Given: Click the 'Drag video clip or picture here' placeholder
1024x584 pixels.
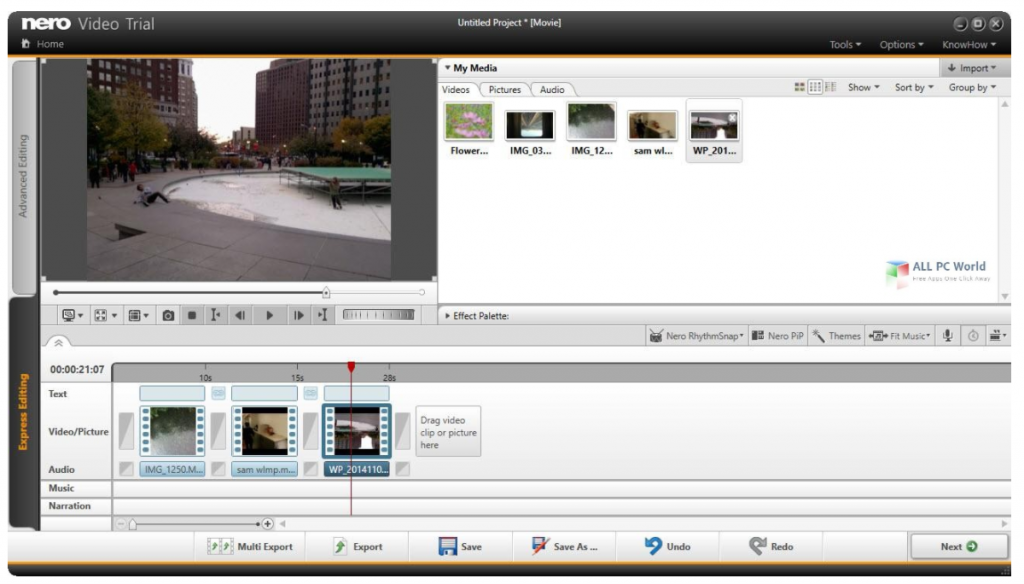Looking at the screenshot, I should (x=448, y=432).
